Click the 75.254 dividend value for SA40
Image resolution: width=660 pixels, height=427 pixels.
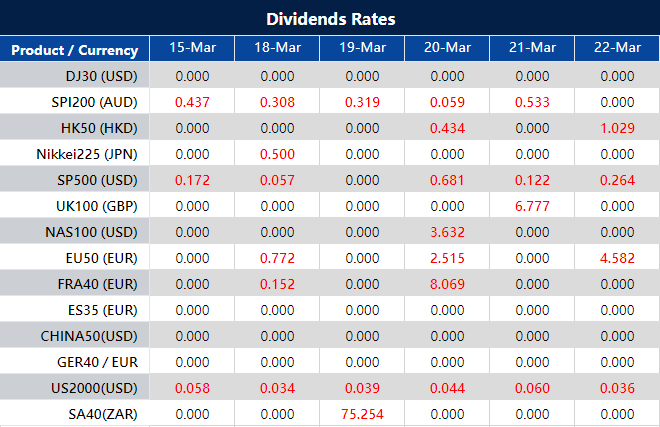pyautogui.click(x=362, y=414)
